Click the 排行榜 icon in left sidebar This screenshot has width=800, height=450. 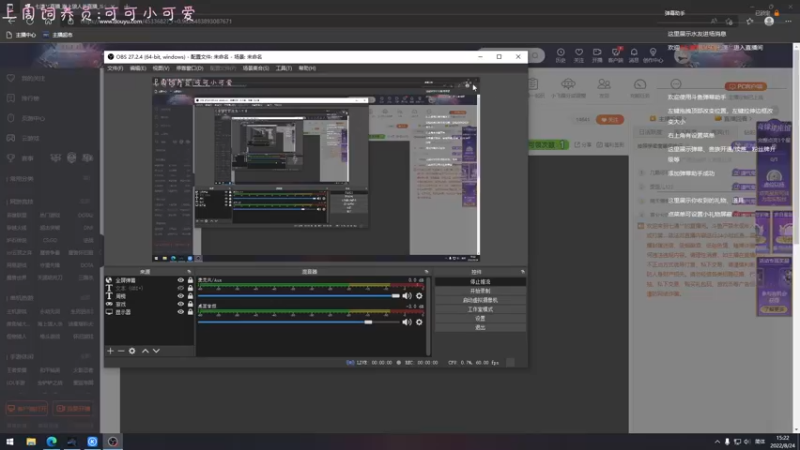pyautogui.click(x=11, y=98)
